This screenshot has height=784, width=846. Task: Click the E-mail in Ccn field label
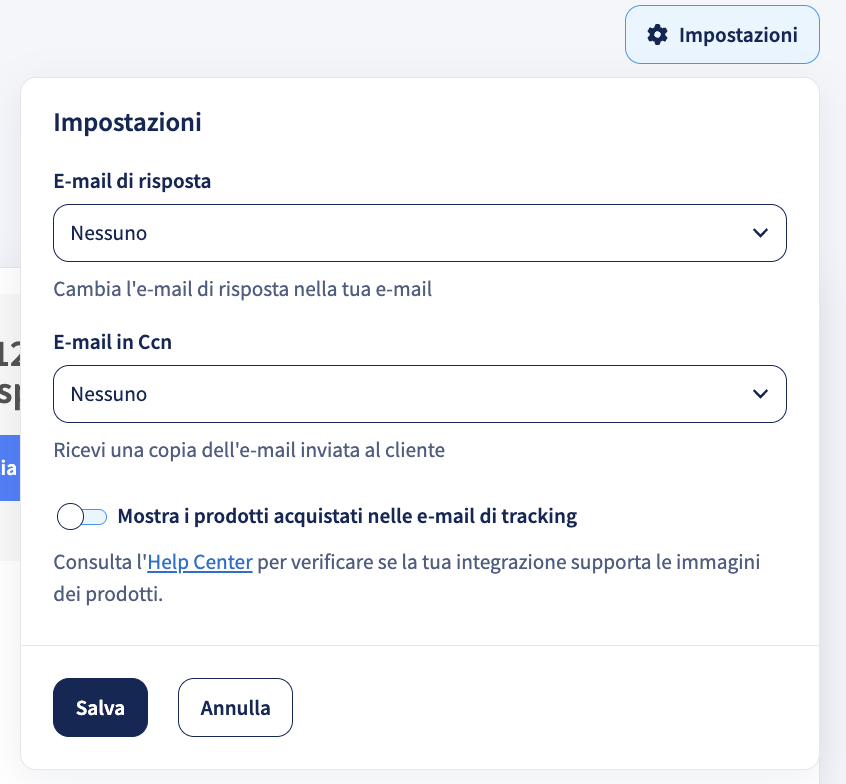113,342
